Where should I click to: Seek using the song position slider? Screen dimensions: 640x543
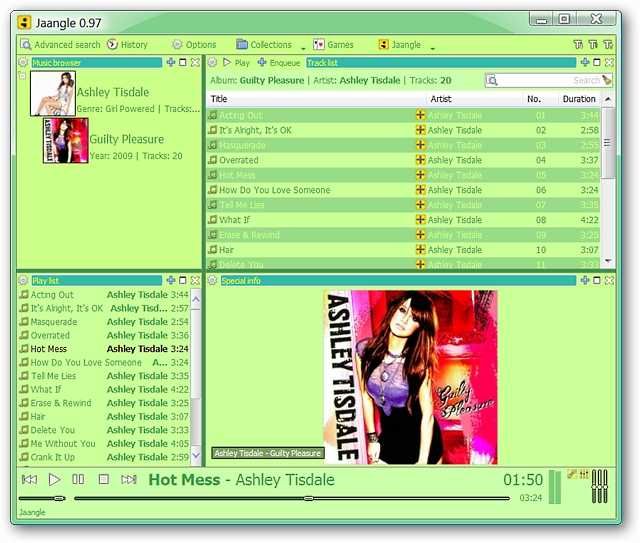(x=292, y=498)
